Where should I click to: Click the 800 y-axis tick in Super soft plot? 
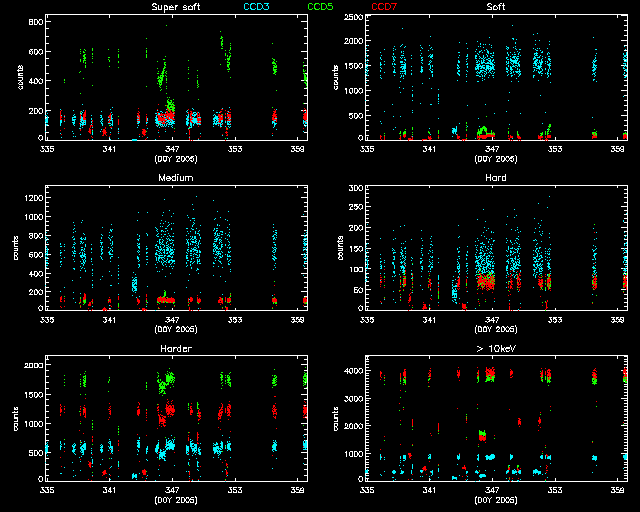point(35,21)
